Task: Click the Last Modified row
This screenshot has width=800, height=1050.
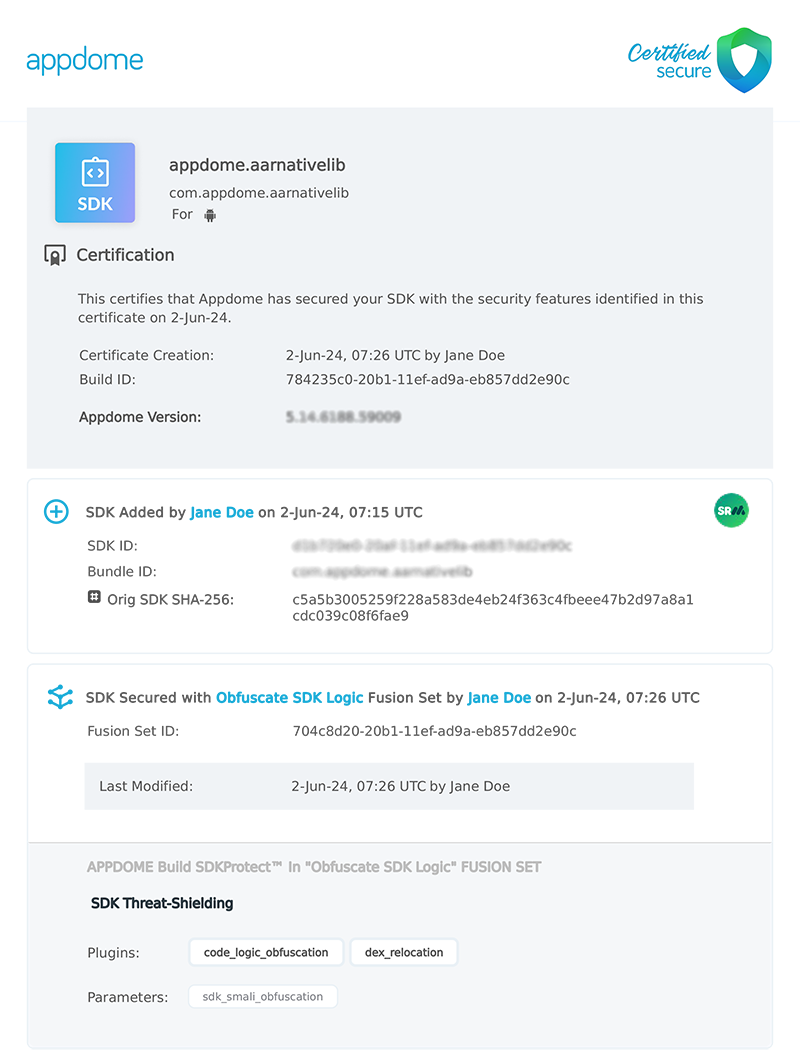Action: pos(389,786)
